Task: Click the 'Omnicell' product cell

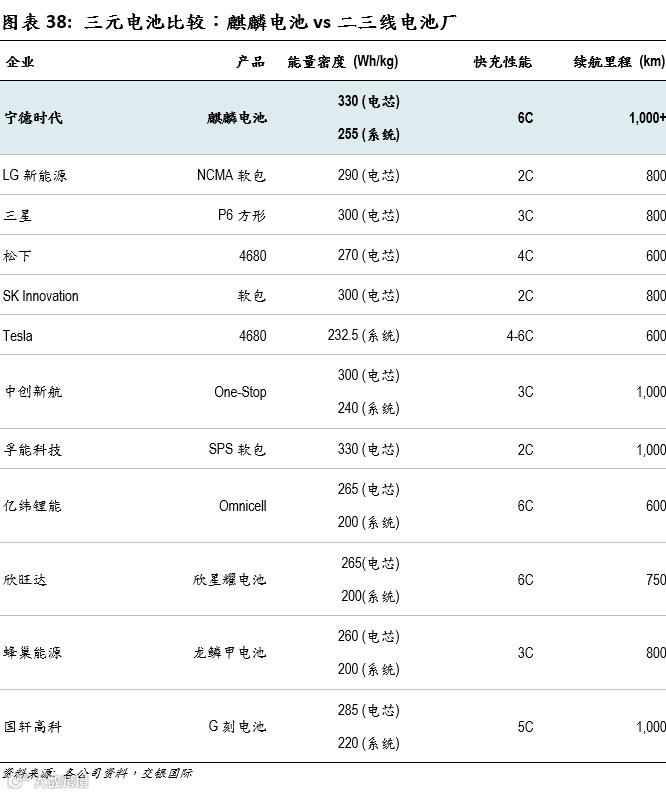Action: (x=243, y=506)
